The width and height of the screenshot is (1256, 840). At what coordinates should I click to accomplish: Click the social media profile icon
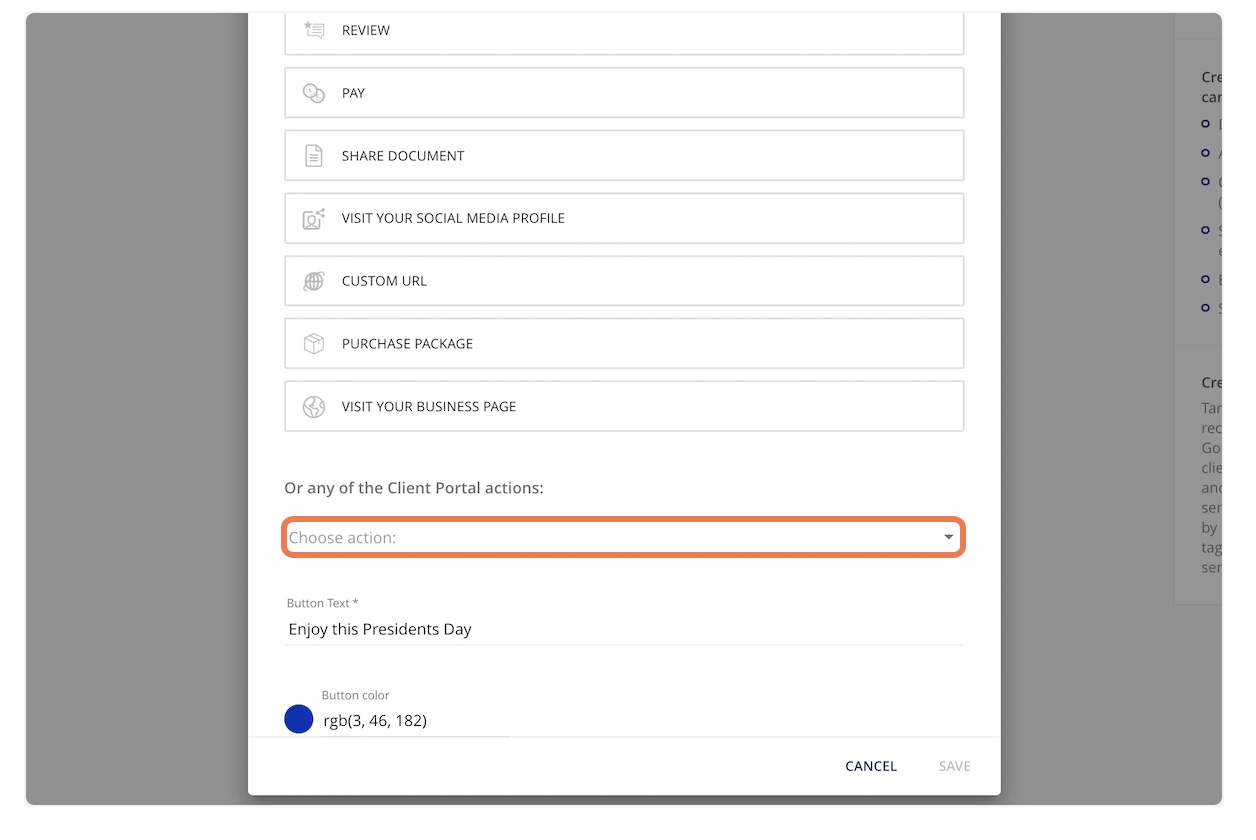(x=314, y=218)
